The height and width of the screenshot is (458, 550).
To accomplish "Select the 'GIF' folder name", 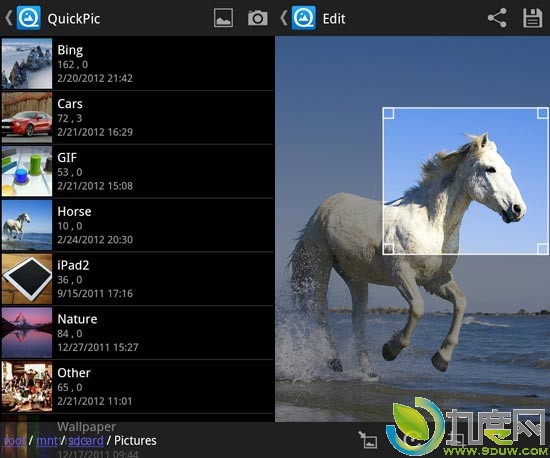I will (67, 158).
